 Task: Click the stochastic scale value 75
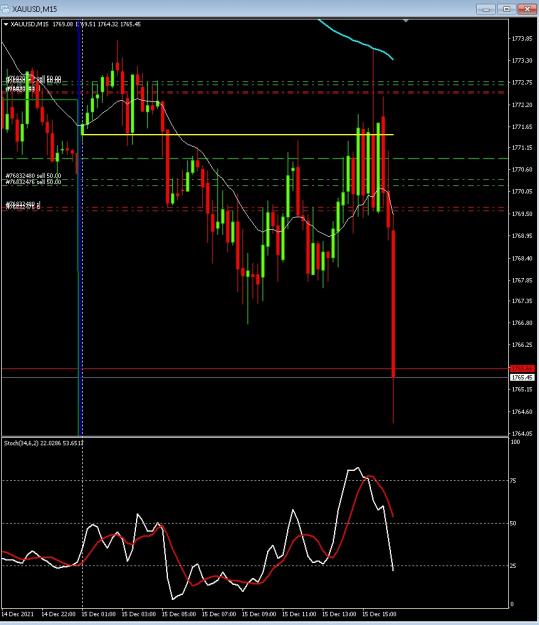pyautogui.click(x=513, y=481)
